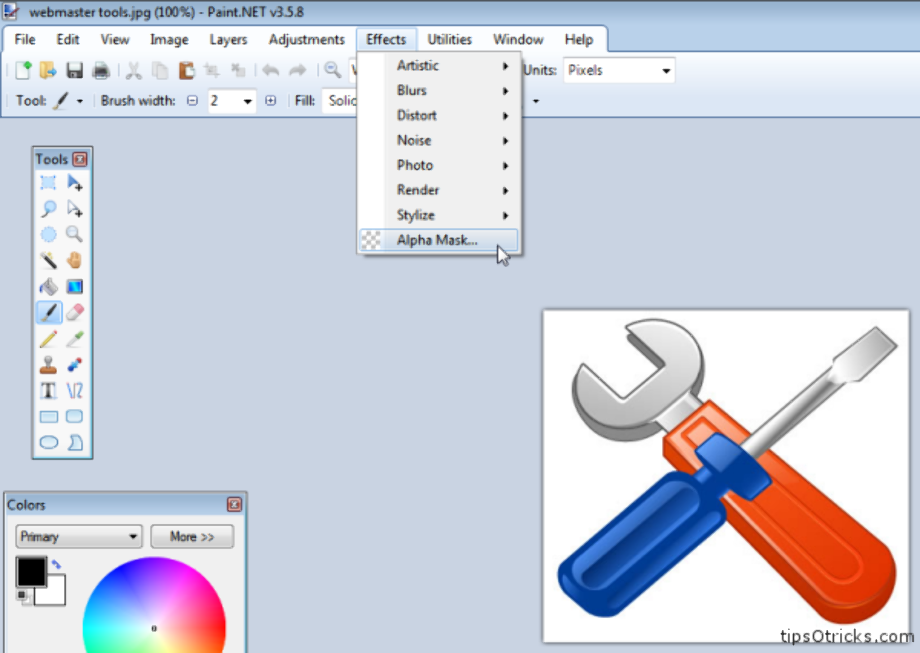920x653 pixels.
Task: Select the Text tool
Action: [48, 390]
